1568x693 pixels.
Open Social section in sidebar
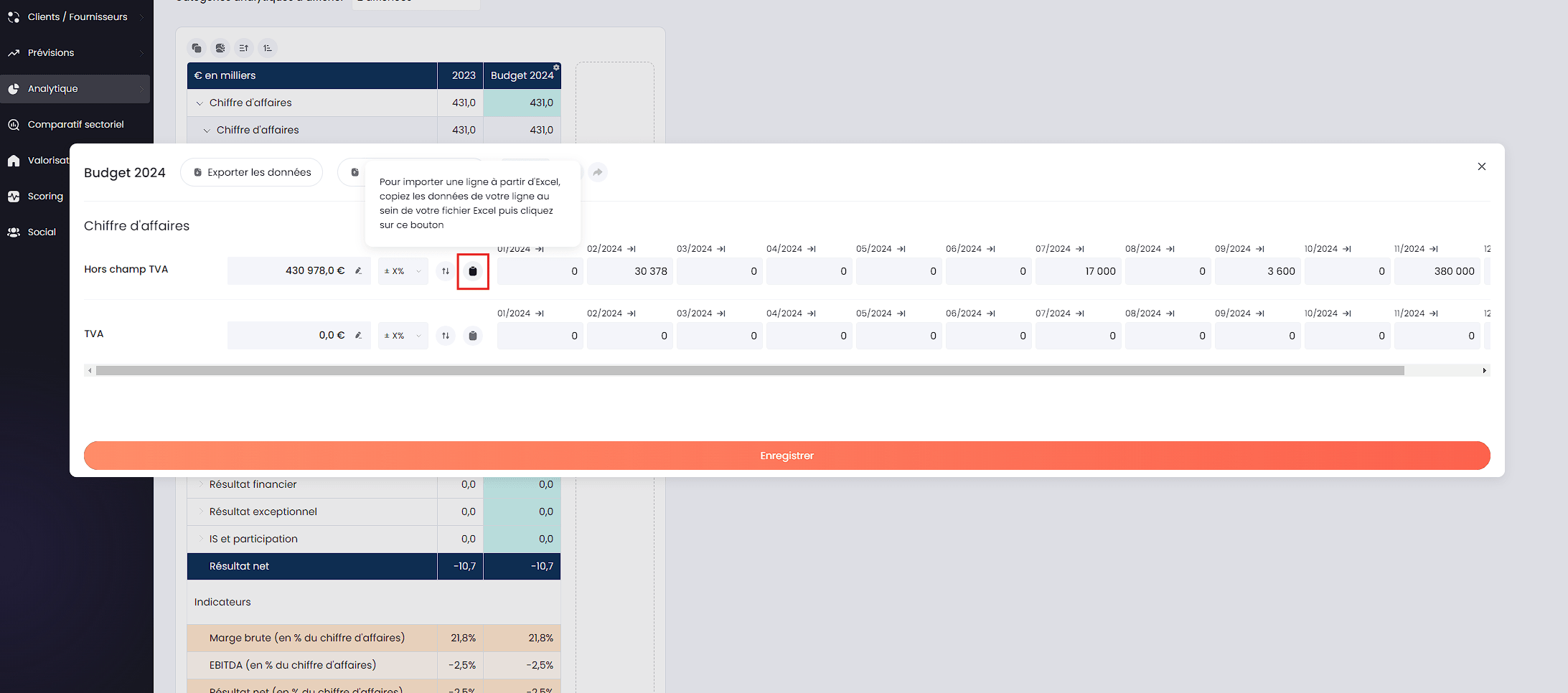(x=42, y=232)
